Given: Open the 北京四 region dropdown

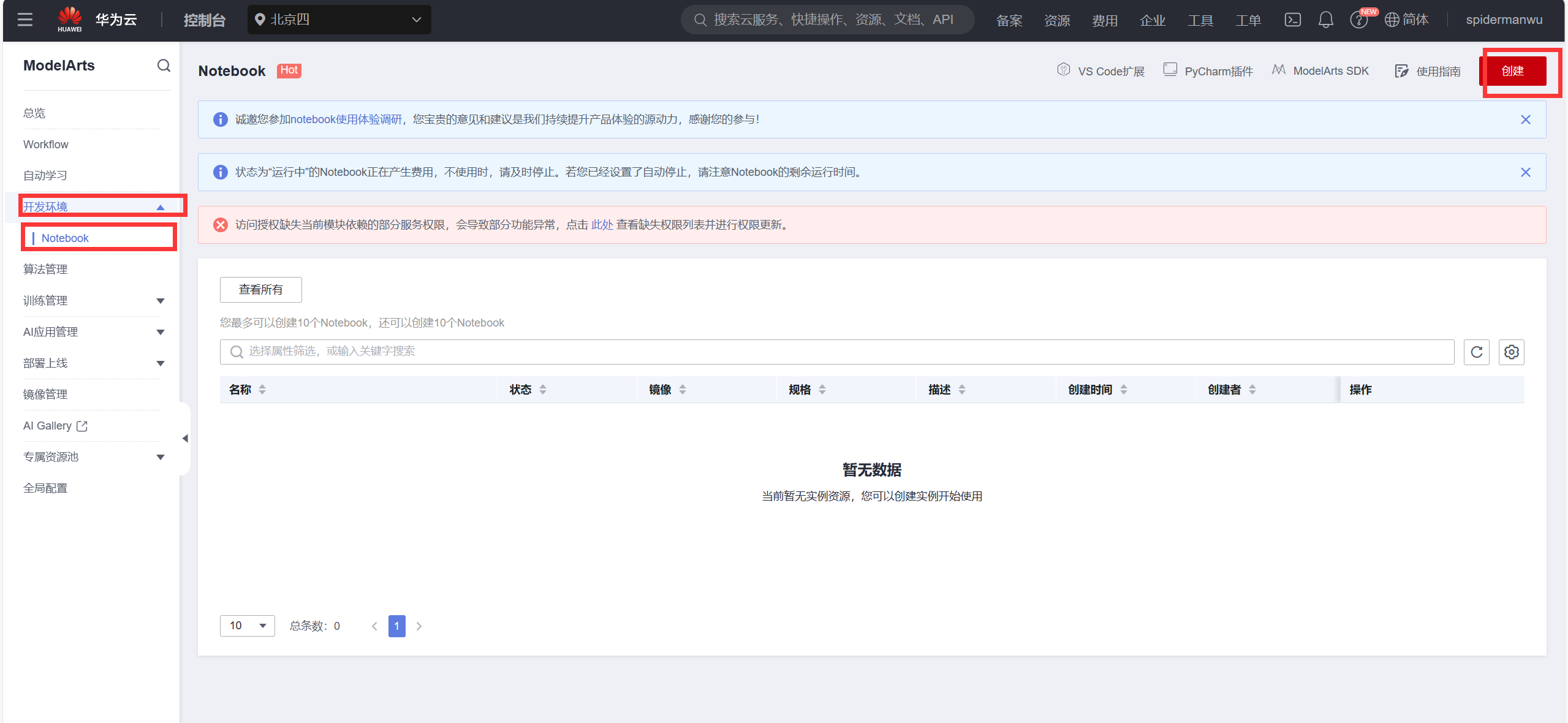Looking at the screenshot, I should coord(339,20).
